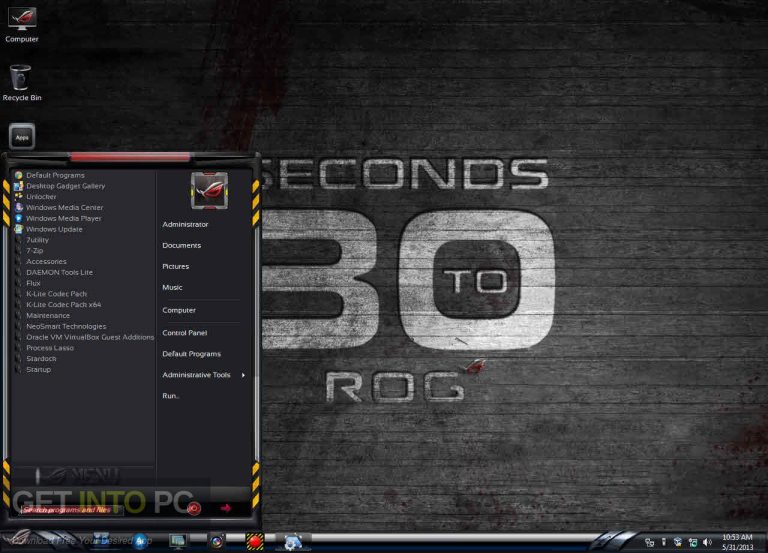The height and width of the screenshot is (553, 768).
Task: Open the clock showing 10:53 AM
Action: click(x=737, y=542)
